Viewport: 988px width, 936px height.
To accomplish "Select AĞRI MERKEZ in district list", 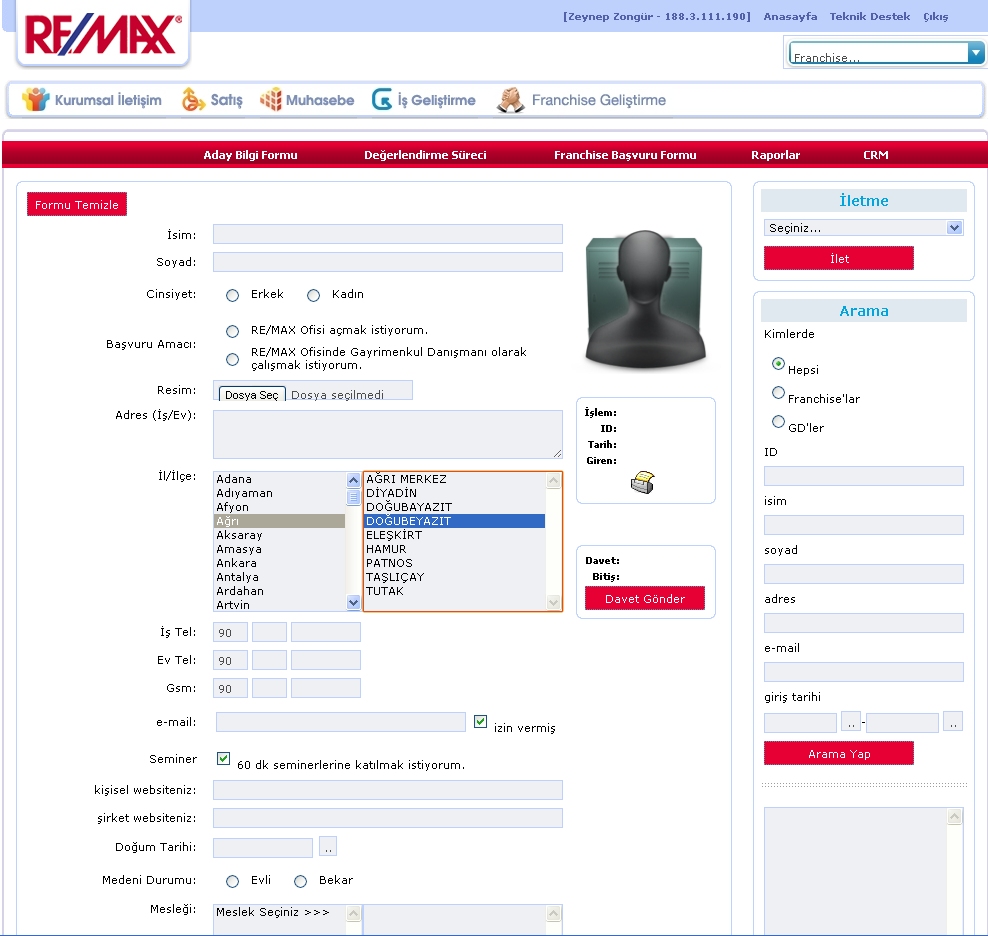I will pos(454,479).
